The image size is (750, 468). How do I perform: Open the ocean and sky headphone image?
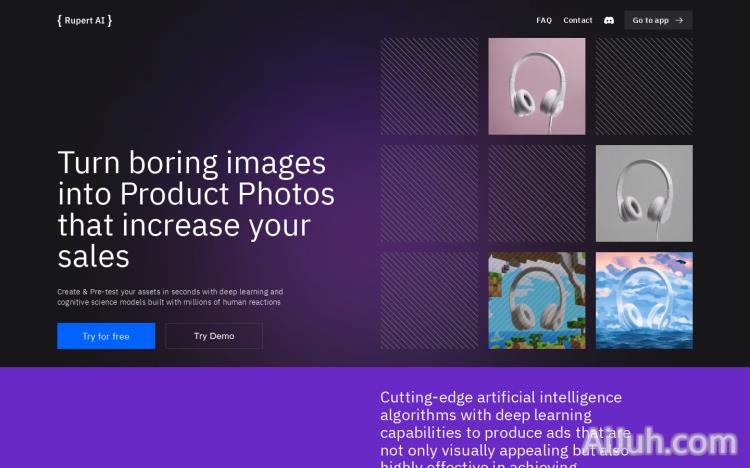click(x=644, y=300)
